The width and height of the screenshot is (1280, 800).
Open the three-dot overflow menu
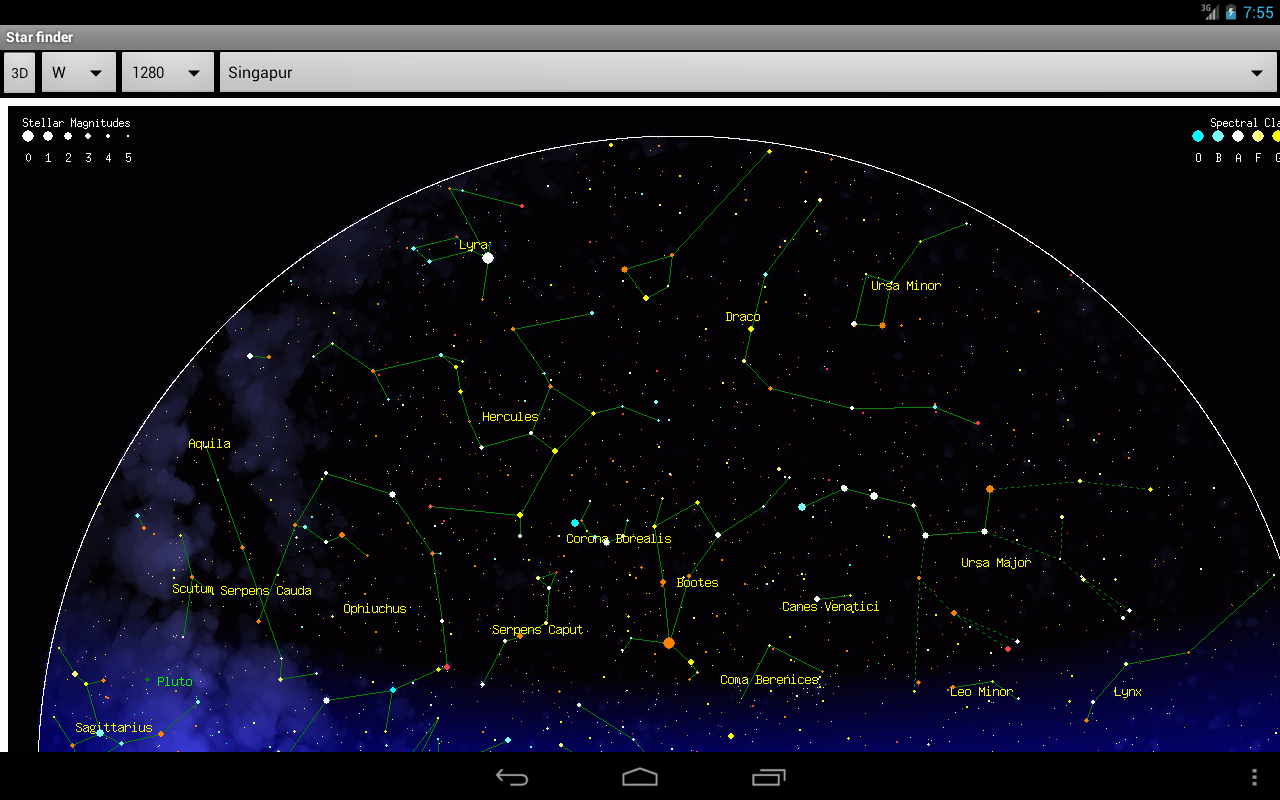click(1255, 777)
